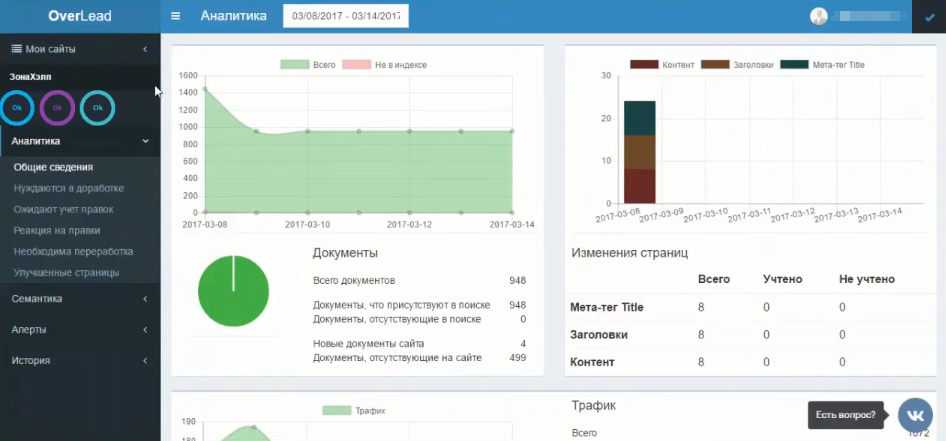This screenshot has height=441, width=946.
Task: Click the Мета-тег Title legend color swatch
Action: coord(794,65)
